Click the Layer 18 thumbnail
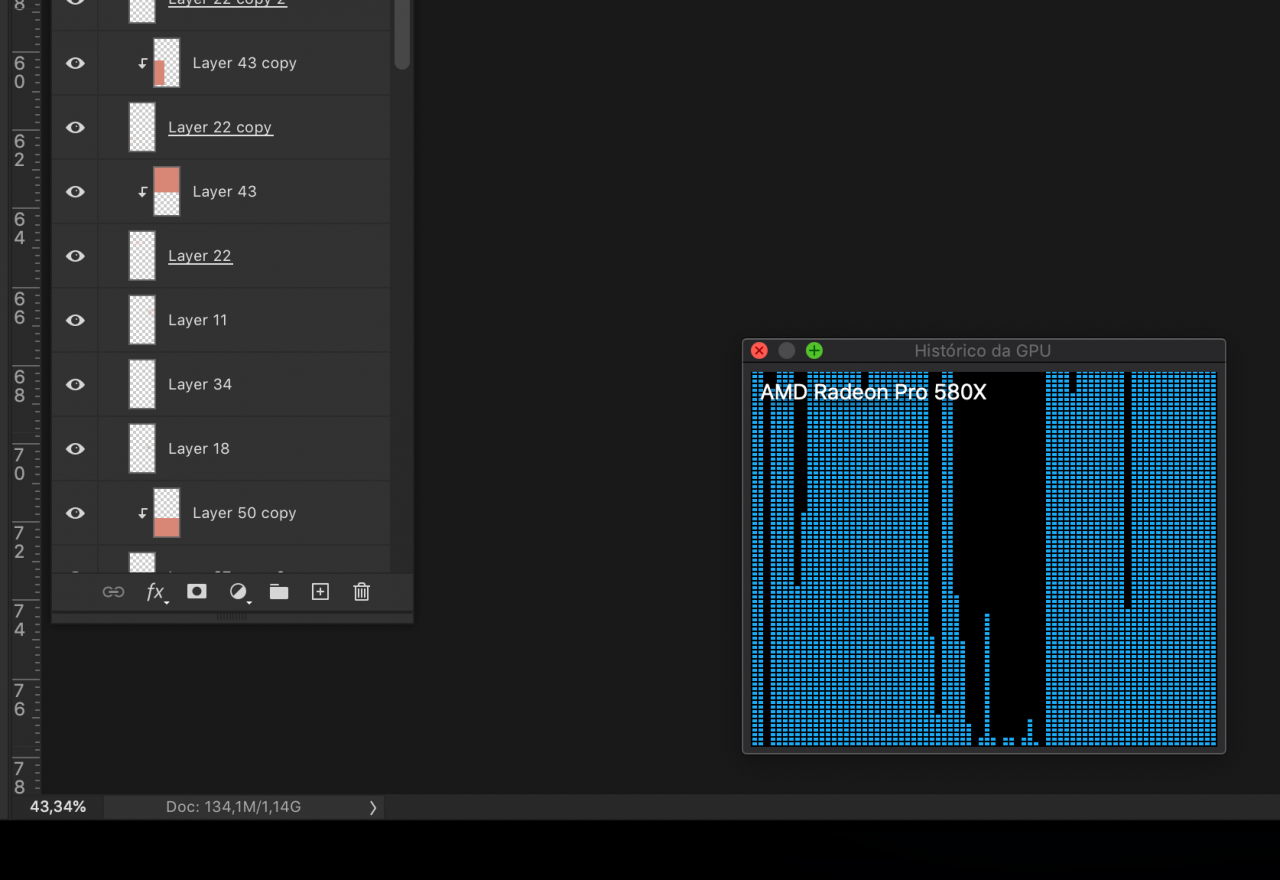 (142, 449)
